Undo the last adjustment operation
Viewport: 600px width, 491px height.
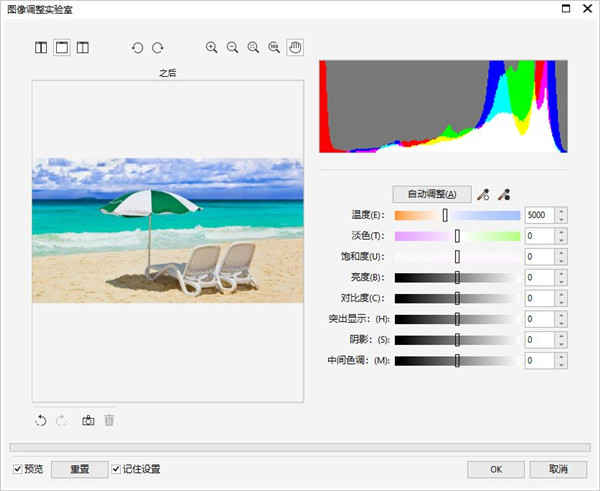(x=41, y=421)
